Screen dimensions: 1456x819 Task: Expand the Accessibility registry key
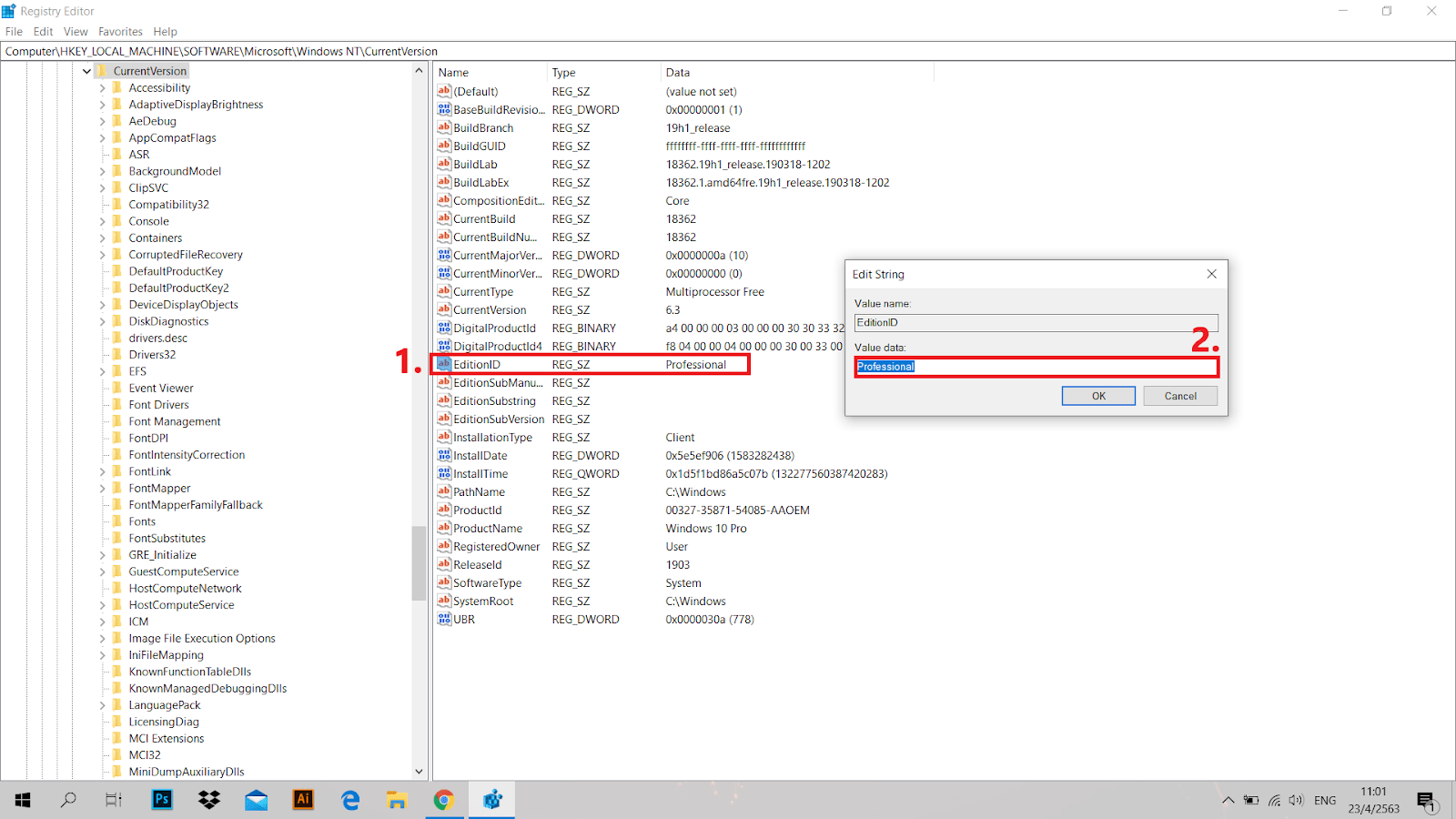point(102,87)
